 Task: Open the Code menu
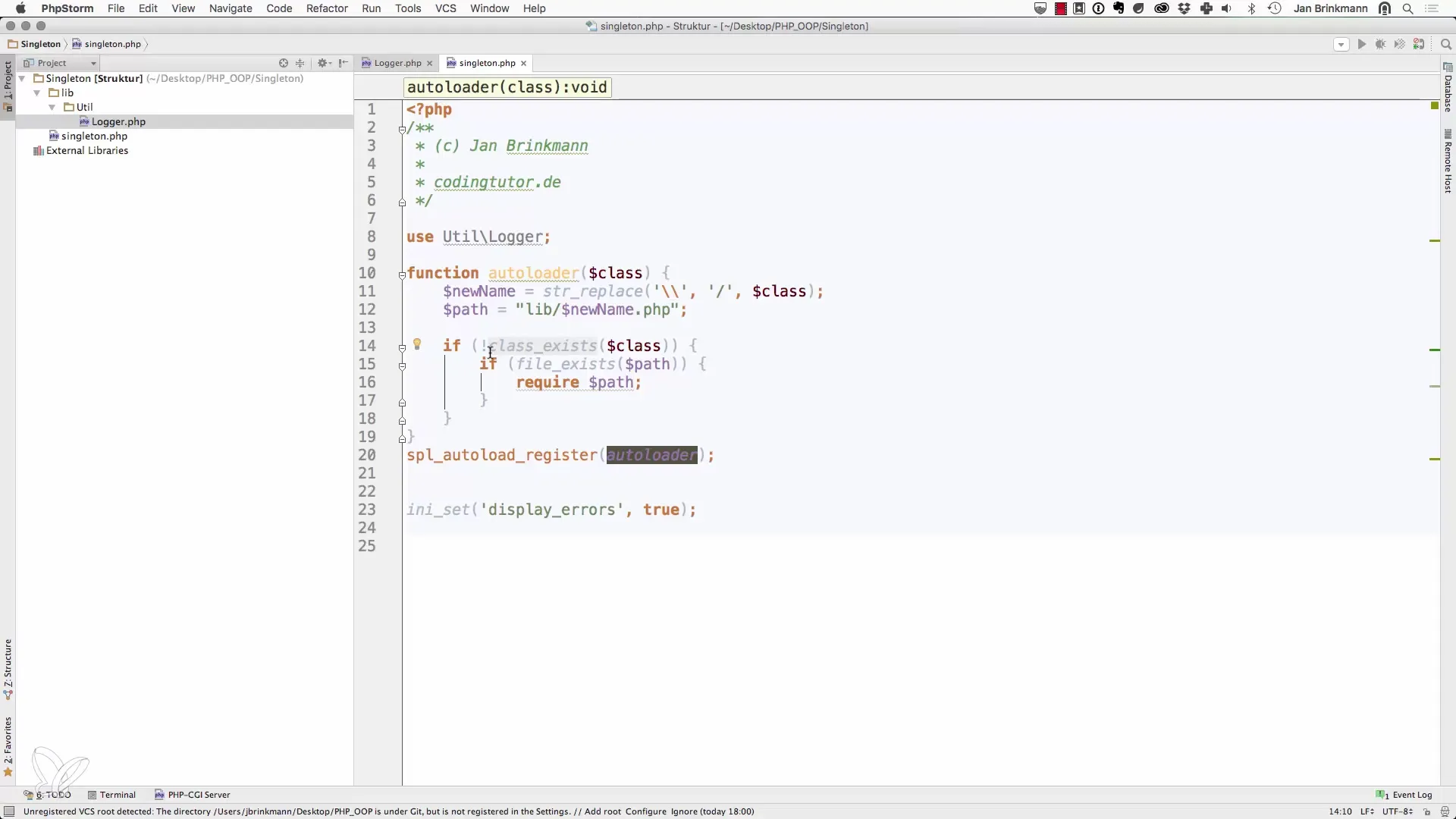(x=279, y=8)
